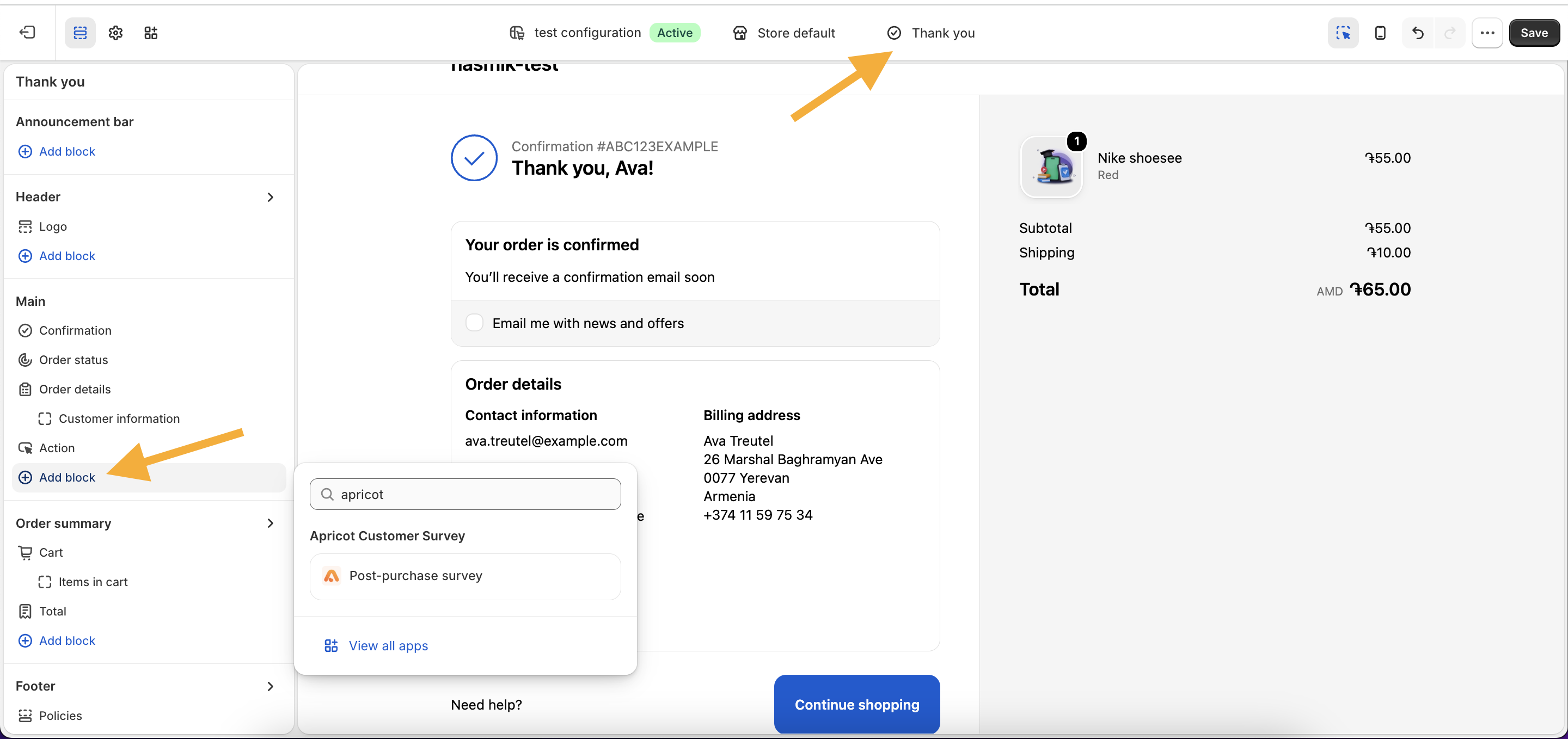
Task: Open the more actions ellipsis menu
Action: 1487,33
